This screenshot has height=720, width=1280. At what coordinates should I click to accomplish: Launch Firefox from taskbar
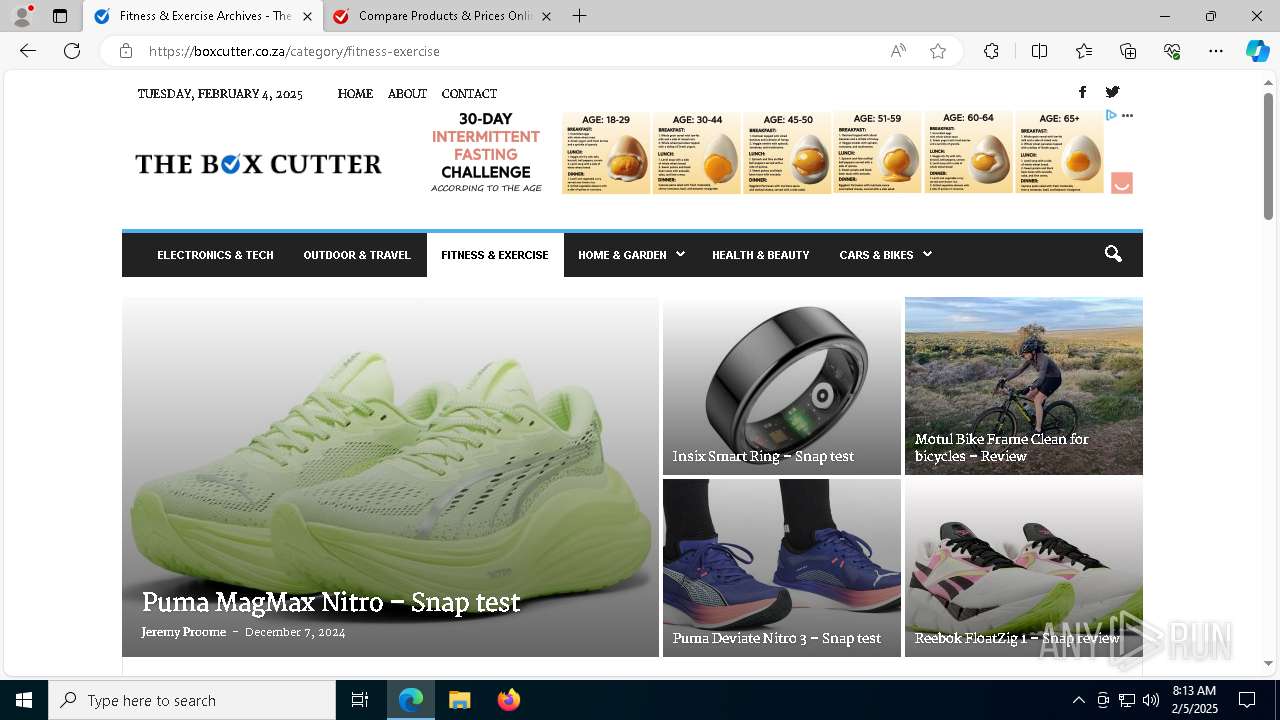[509, 700]
